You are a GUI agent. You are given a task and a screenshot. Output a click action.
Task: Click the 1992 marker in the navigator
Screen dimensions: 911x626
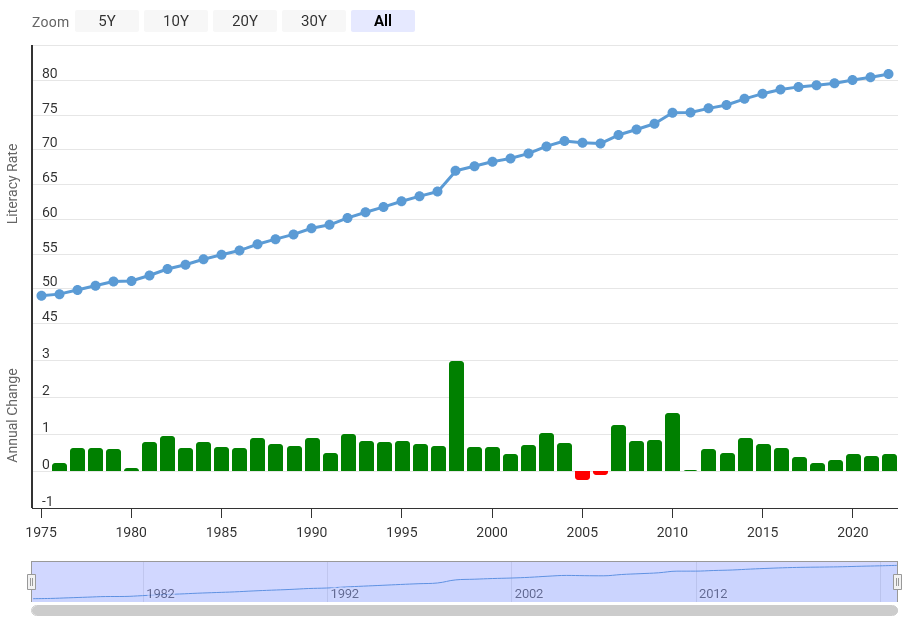(345, 593)
